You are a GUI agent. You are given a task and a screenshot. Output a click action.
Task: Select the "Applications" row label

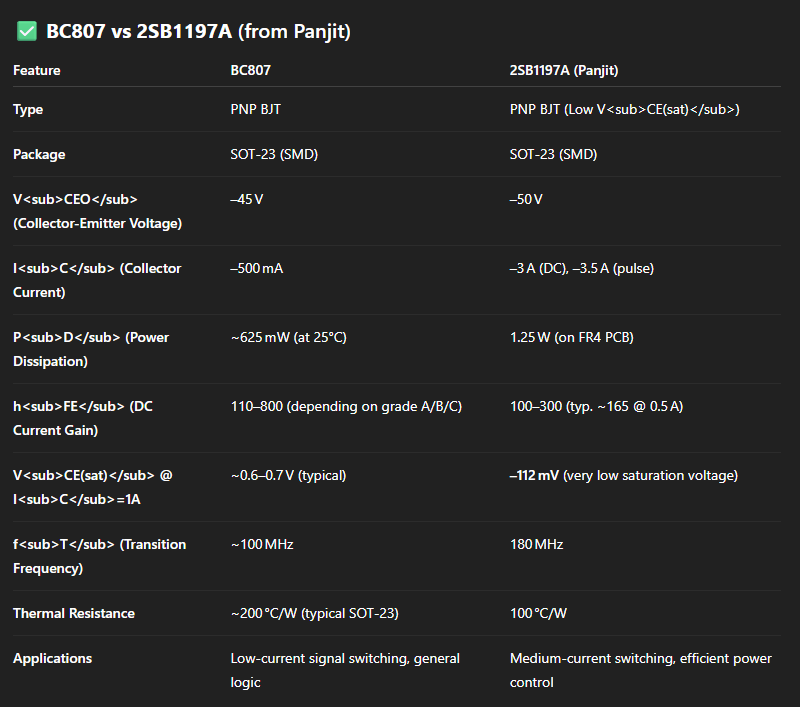click(53, 659)
